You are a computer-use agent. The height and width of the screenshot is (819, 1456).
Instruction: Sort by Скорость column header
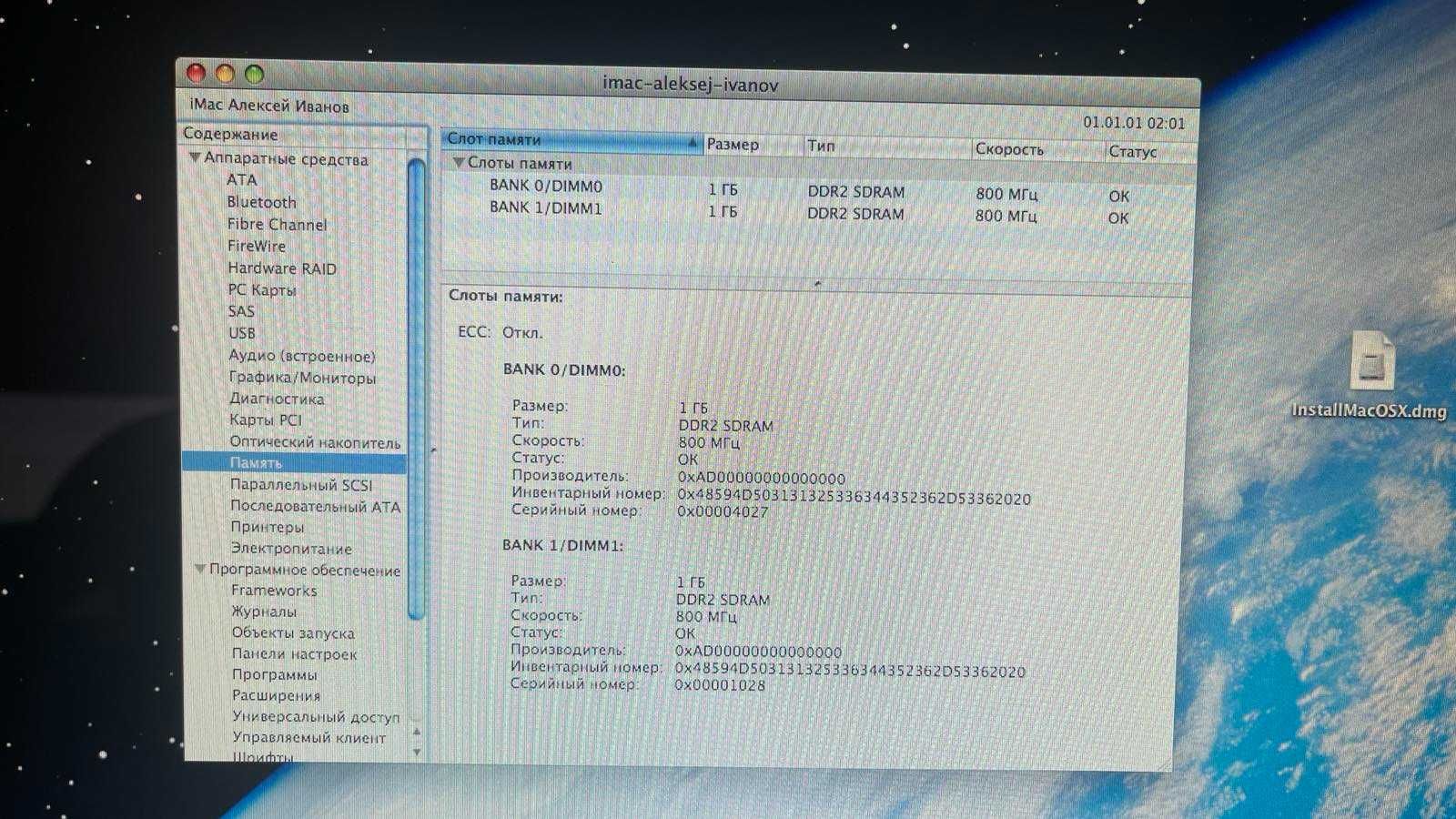[1037, 149]
